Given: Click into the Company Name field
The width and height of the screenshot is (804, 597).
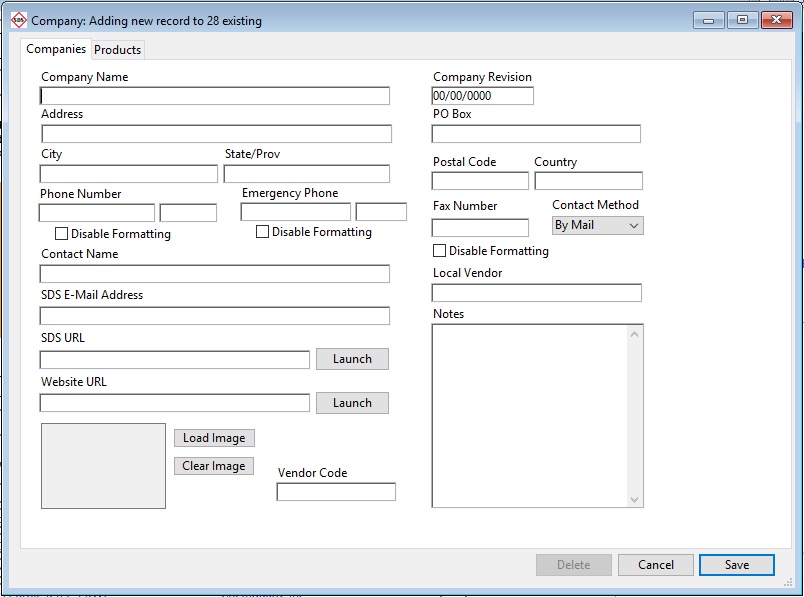Looking at the screenshot, I should (x=215, y=96).
